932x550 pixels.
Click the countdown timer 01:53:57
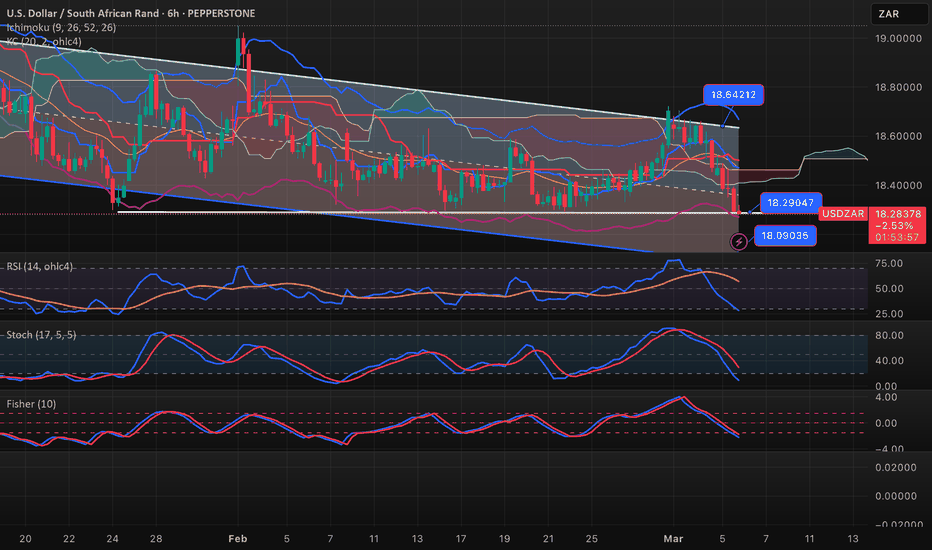coord(898,237)
